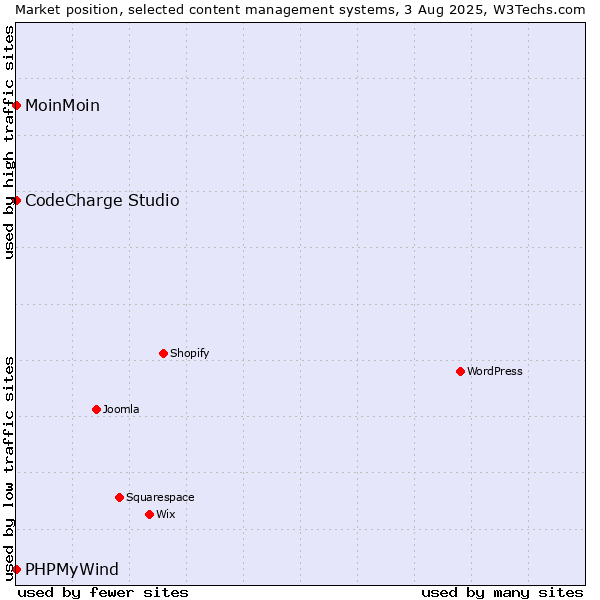This screenshot has height=600, width=600.
Task: Click the 'used by high traffic sites' axis label
Action: coord(8,142)
